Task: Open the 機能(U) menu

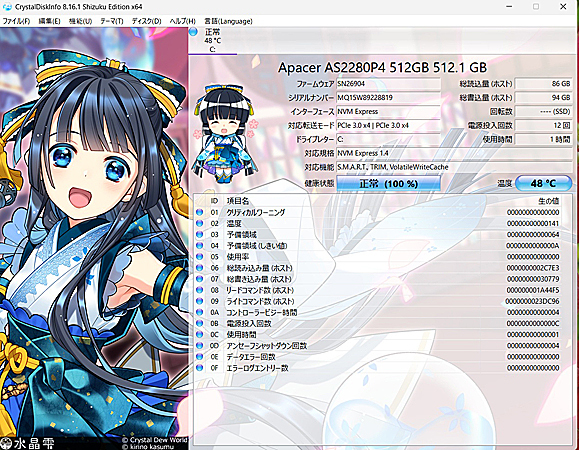Action: point(80,21)
